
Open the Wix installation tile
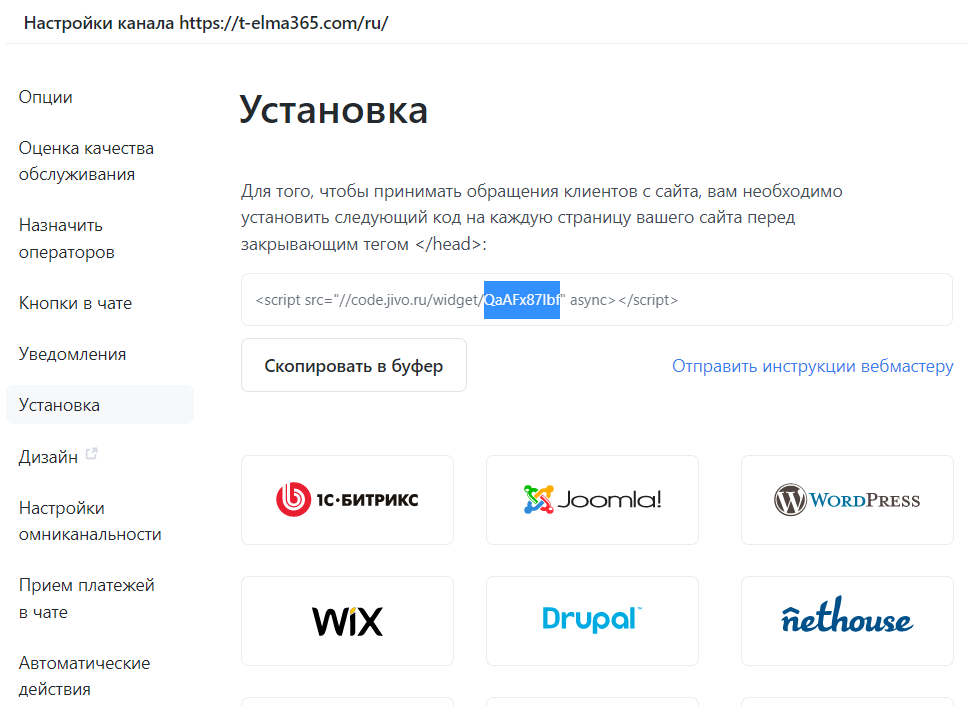[x=347, y=621]
